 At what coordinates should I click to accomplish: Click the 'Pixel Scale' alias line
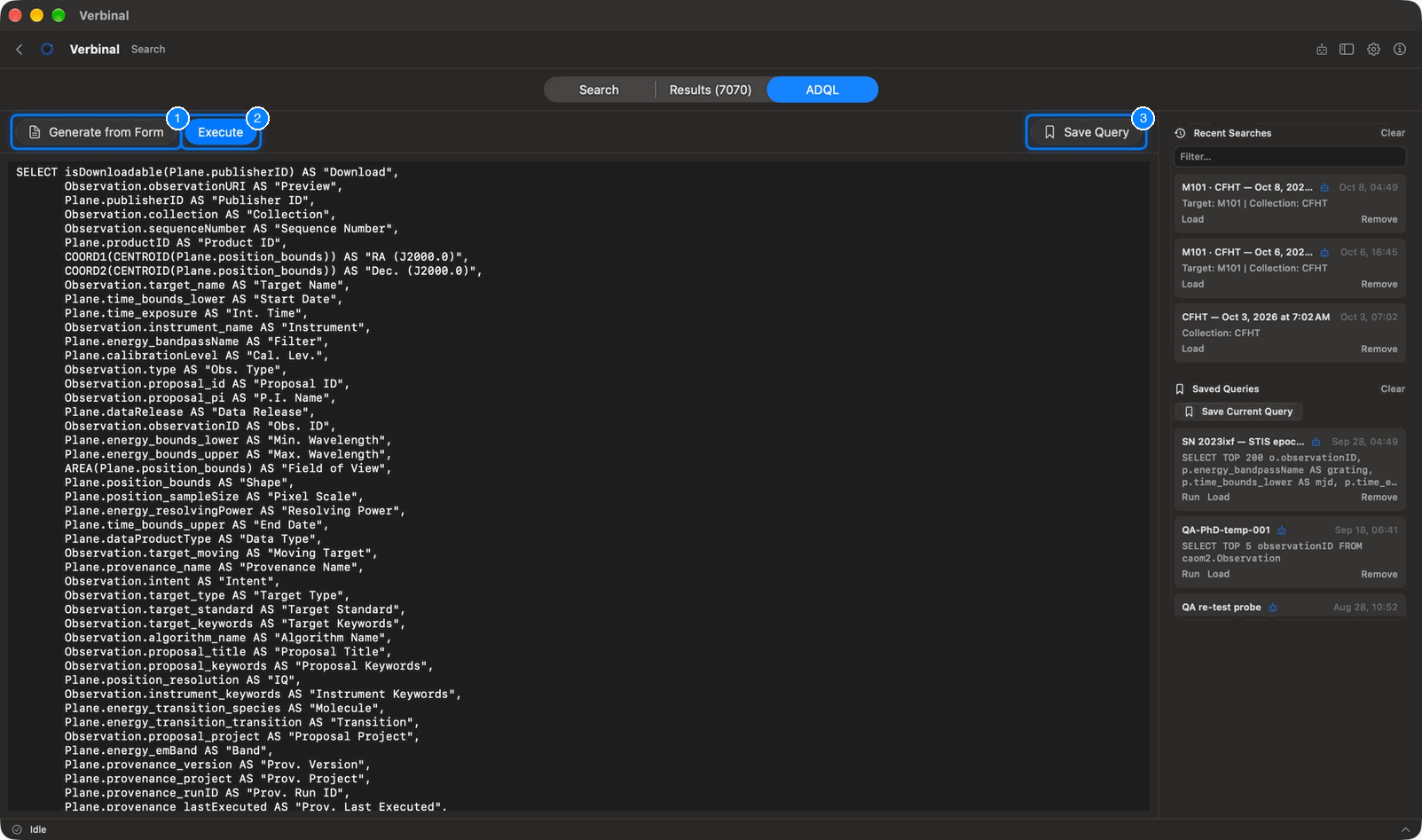click(214, 497)
